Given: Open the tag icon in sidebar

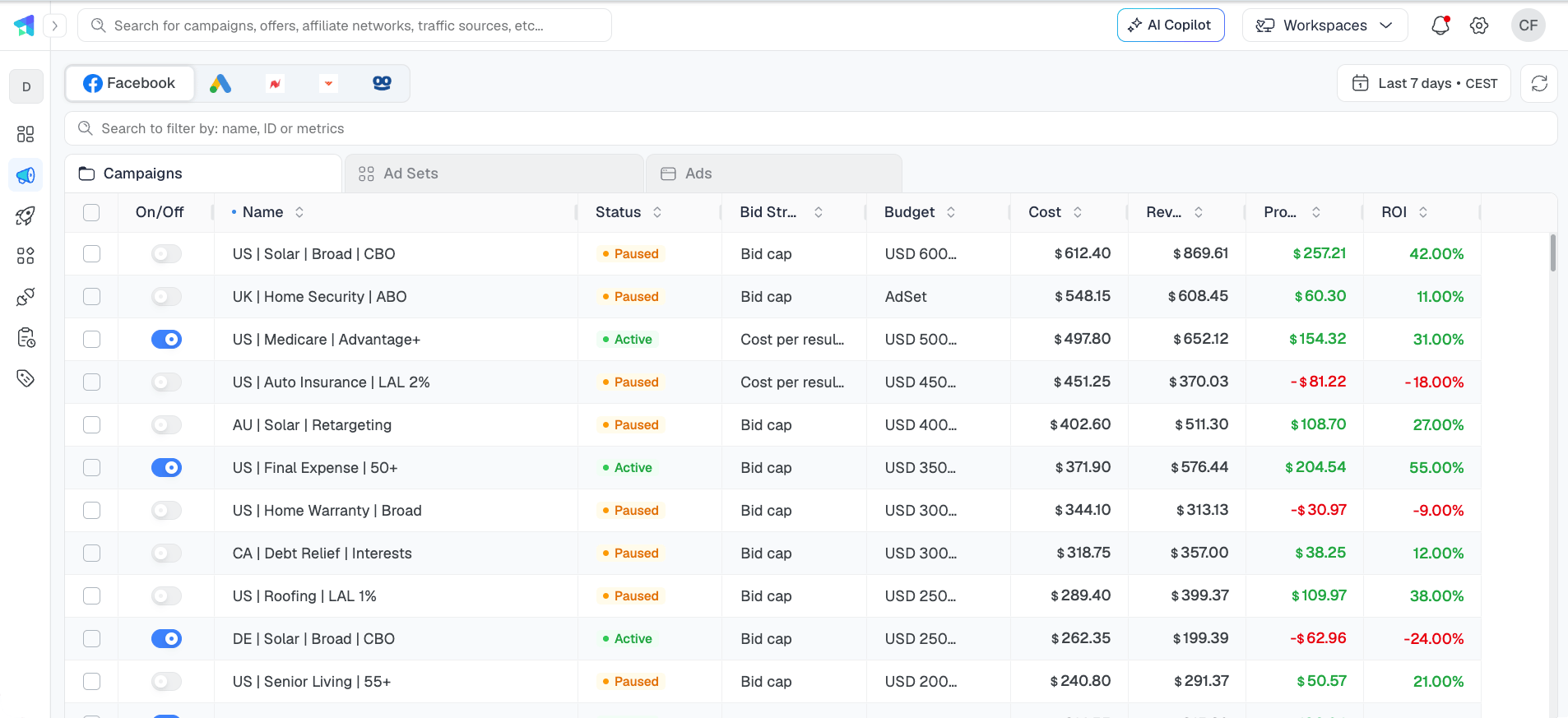Looking at the screenshot, I should point(26,378).
